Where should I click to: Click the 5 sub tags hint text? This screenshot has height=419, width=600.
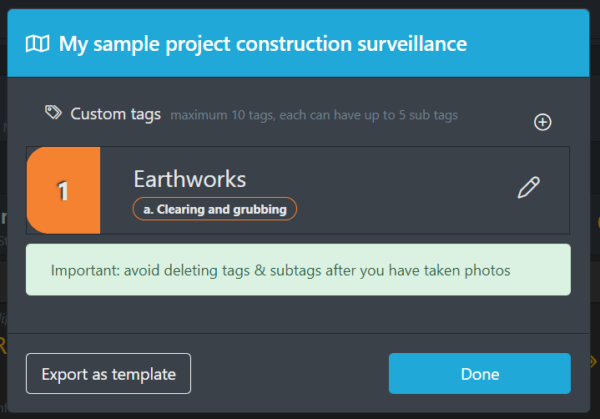(x=428, y=115)
